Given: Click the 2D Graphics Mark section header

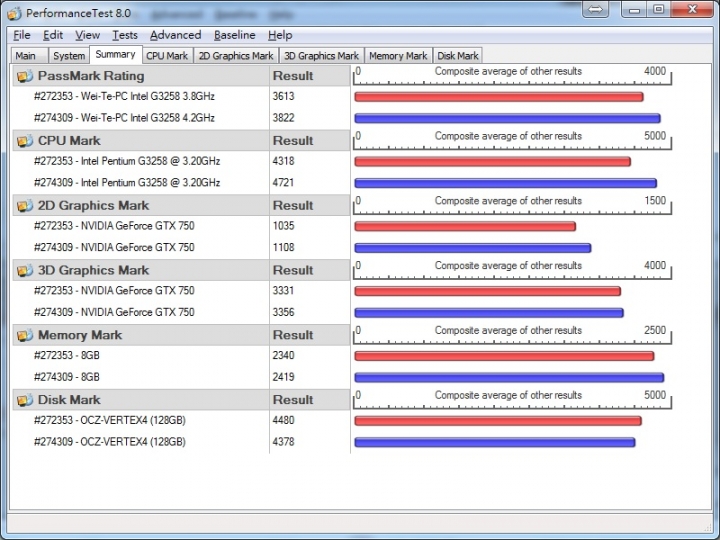Looking at the screenshot, I should click(x=141, y=206).
